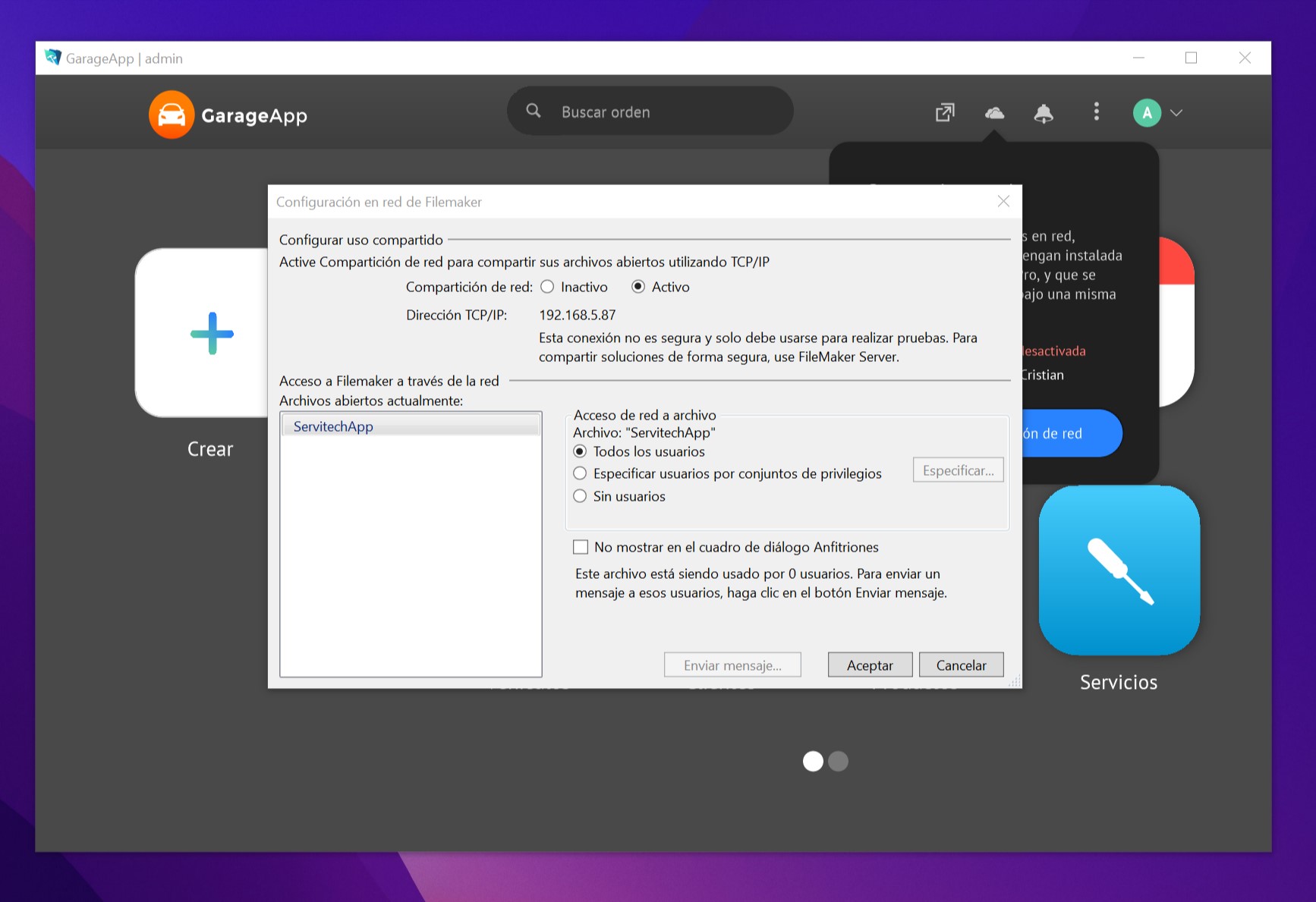This screenshot has width=1316, height=902.
Task: Click the Aceptar button
Action: tap(870, 665)
